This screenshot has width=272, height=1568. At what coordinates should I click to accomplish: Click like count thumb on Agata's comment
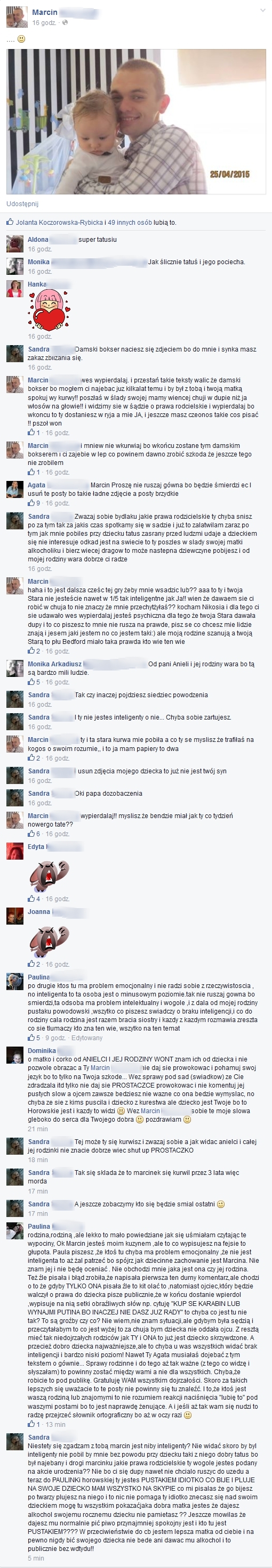tap(31, 503)
